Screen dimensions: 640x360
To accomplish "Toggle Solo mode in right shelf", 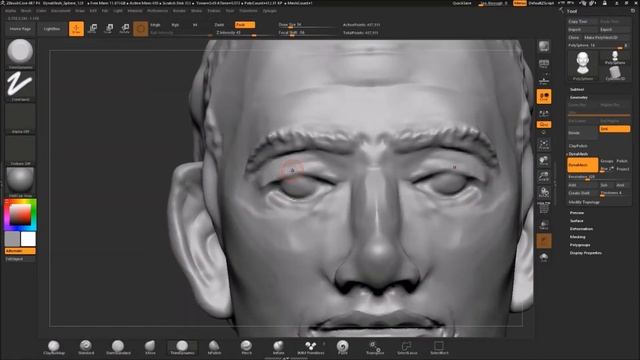I will [544, 257].
